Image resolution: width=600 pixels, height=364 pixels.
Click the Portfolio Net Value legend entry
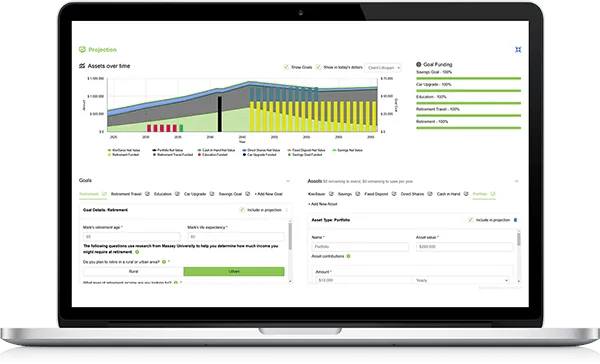click(168, 150)
